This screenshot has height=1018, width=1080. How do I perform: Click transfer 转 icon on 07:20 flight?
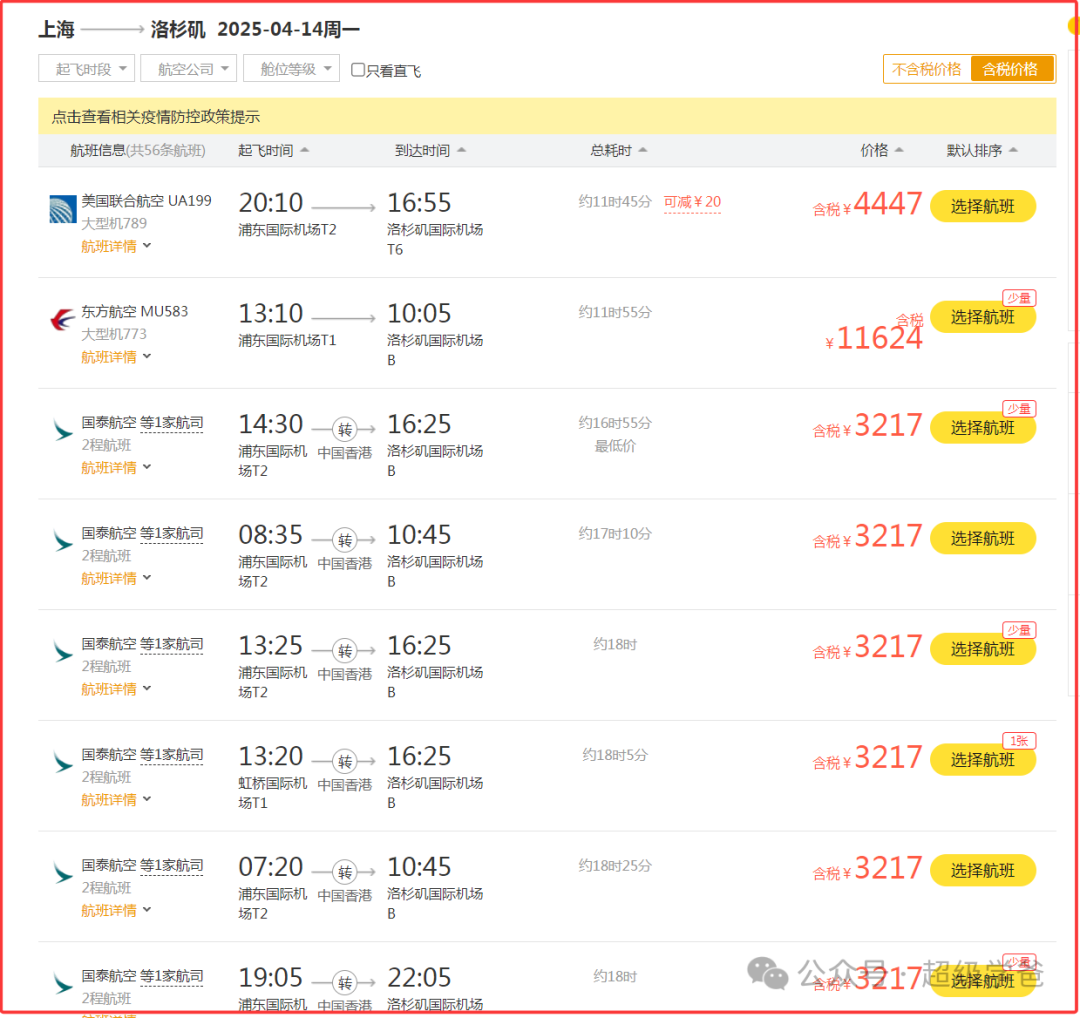(x=344, y=873)
